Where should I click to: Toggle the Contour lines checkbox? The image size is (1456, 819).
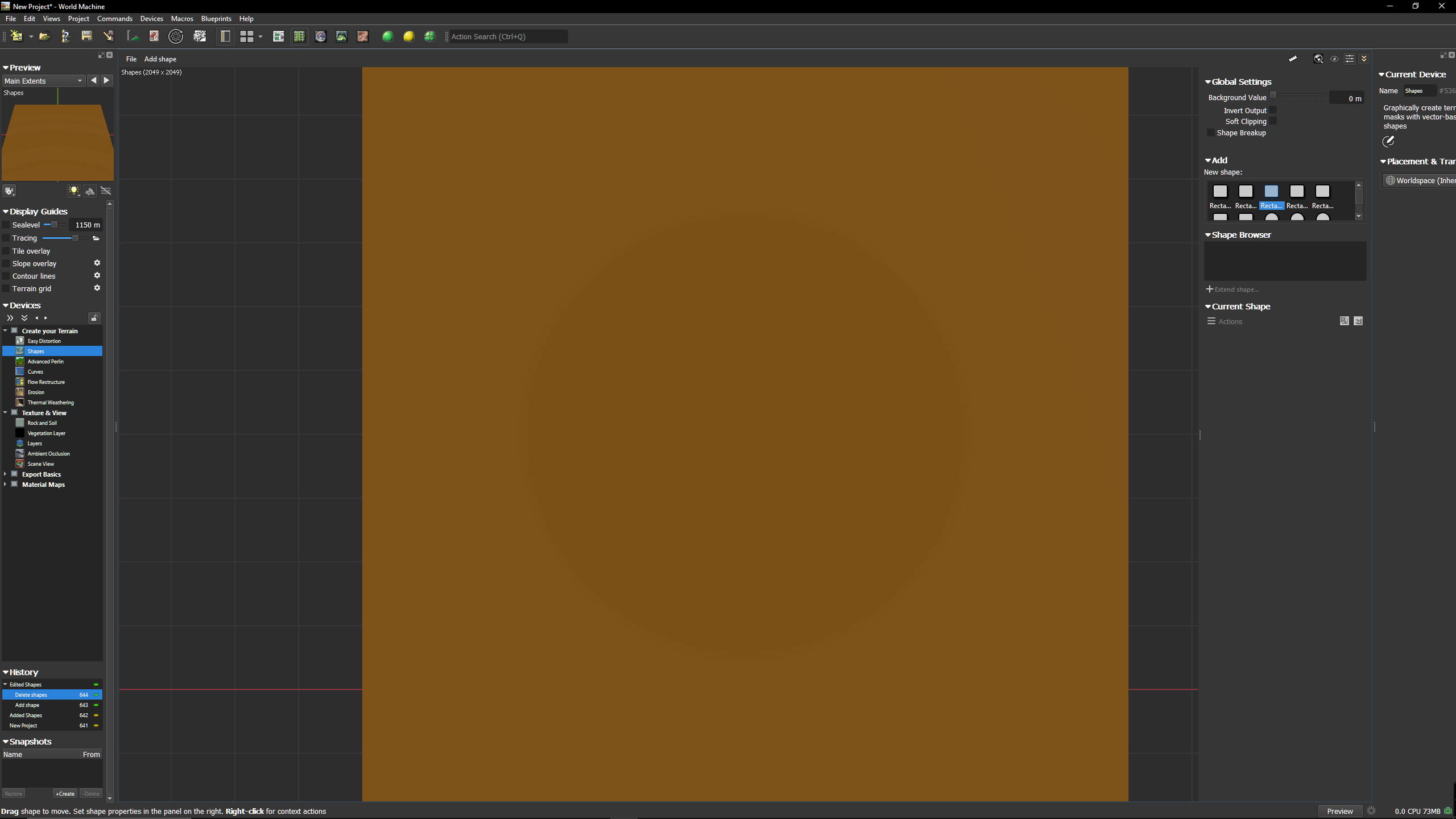(x=6, y=276)
